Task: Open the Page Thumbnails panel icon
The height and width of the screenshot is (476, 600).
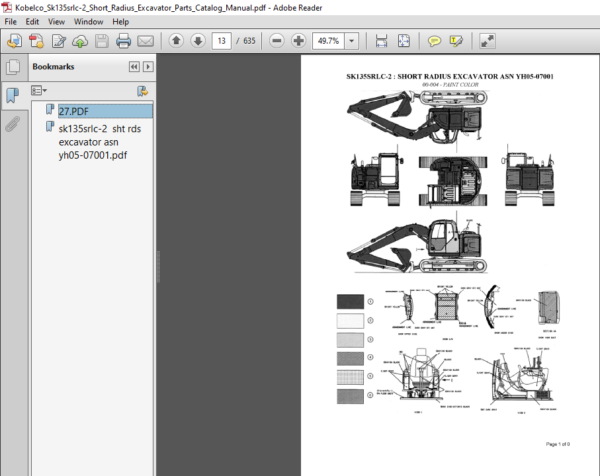Action: click(13, 67)
